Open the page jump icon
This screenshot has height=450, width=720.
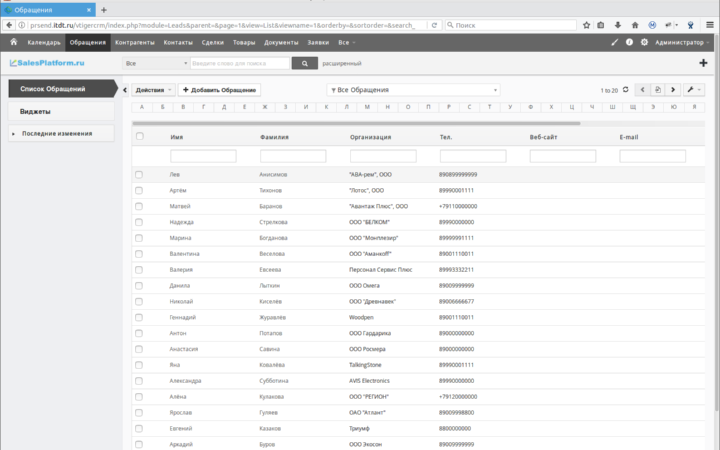(658, 90)
